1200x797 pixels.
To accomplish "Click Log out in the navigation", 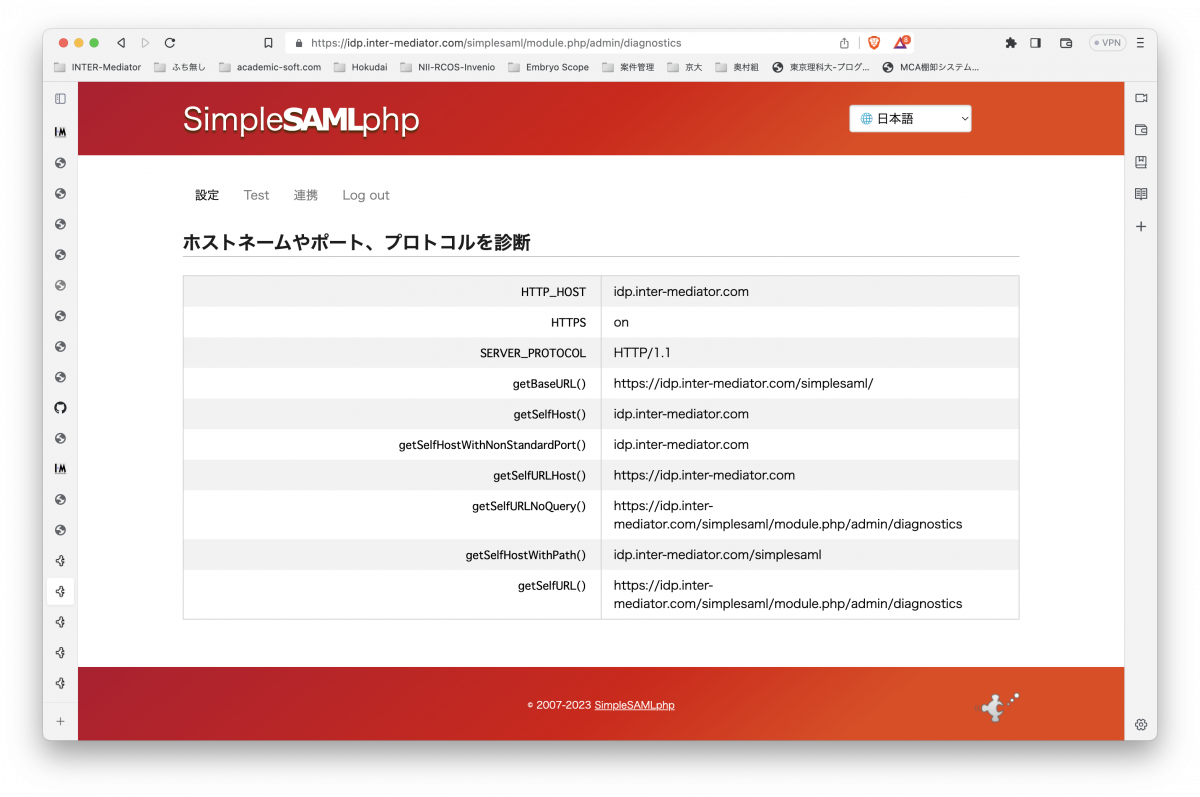I will pyautogui.click(x=365, y=194).
